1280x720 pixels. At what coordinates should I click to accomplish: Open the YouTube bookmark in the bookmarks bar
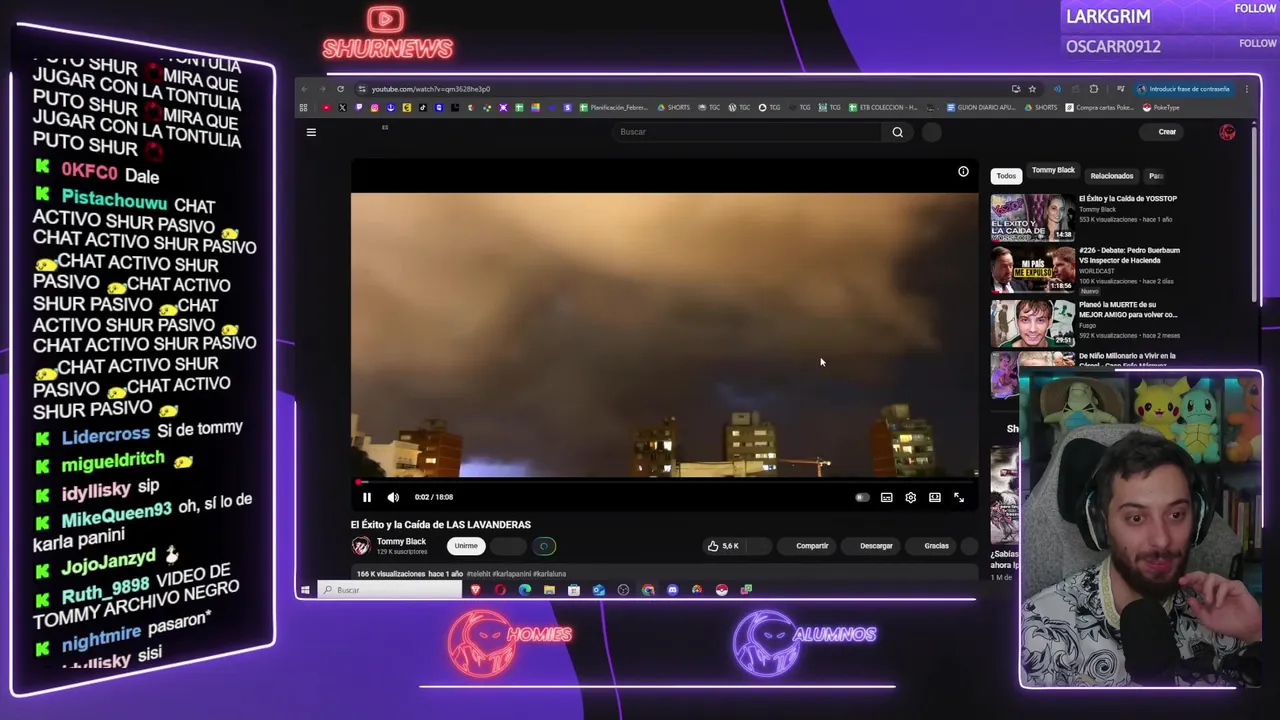tap(326, 107)
